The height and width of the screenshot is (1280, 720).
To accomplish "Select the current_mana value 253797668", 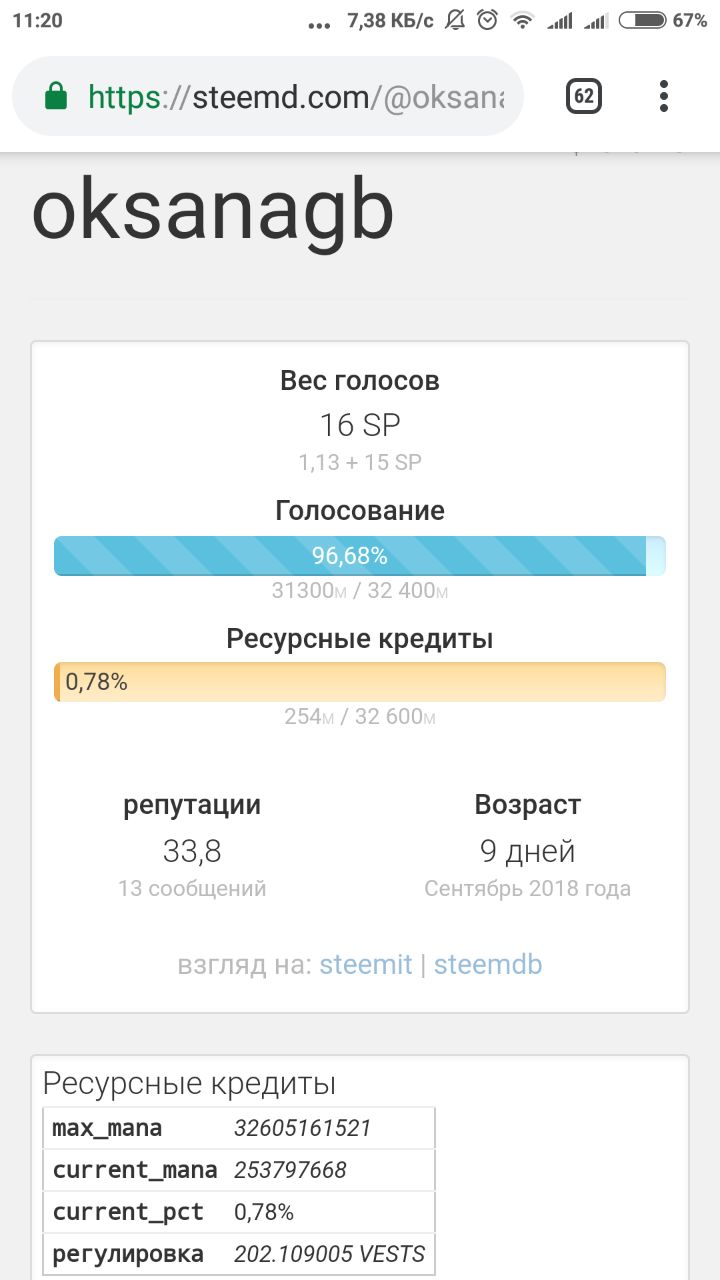I will click(x=291, y=1170).
